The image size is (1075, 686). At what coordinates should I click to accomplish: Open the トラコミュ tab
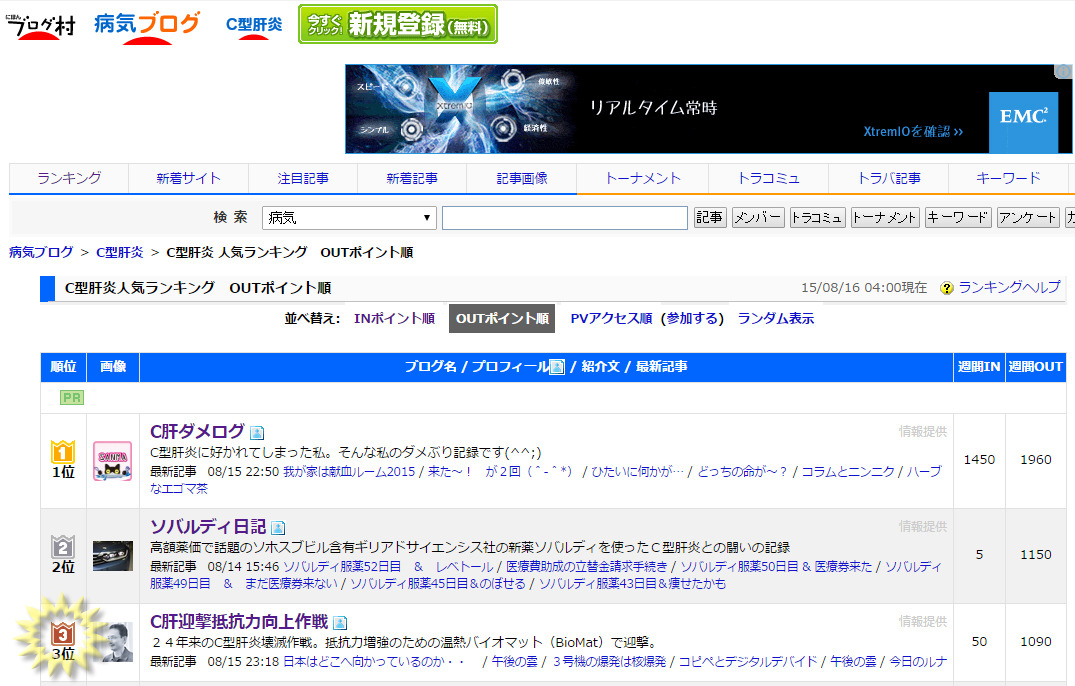tap(769, 178)
